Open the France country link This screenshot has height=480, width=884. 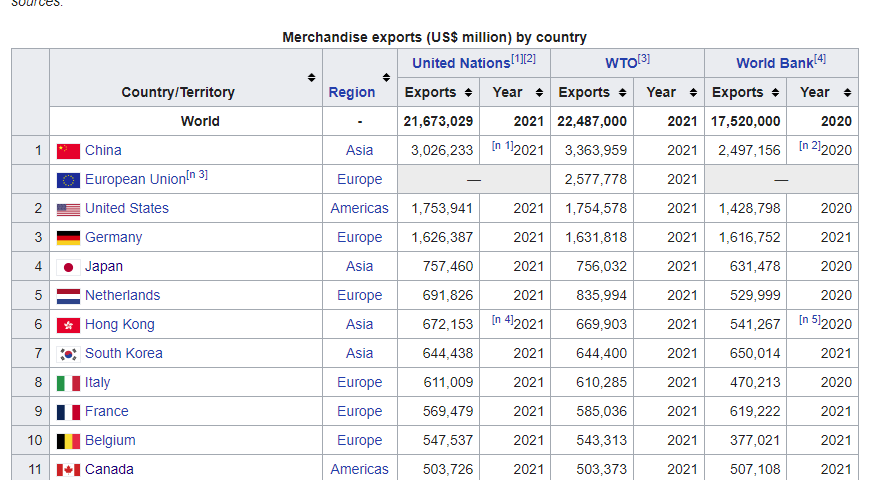point(107,412)
